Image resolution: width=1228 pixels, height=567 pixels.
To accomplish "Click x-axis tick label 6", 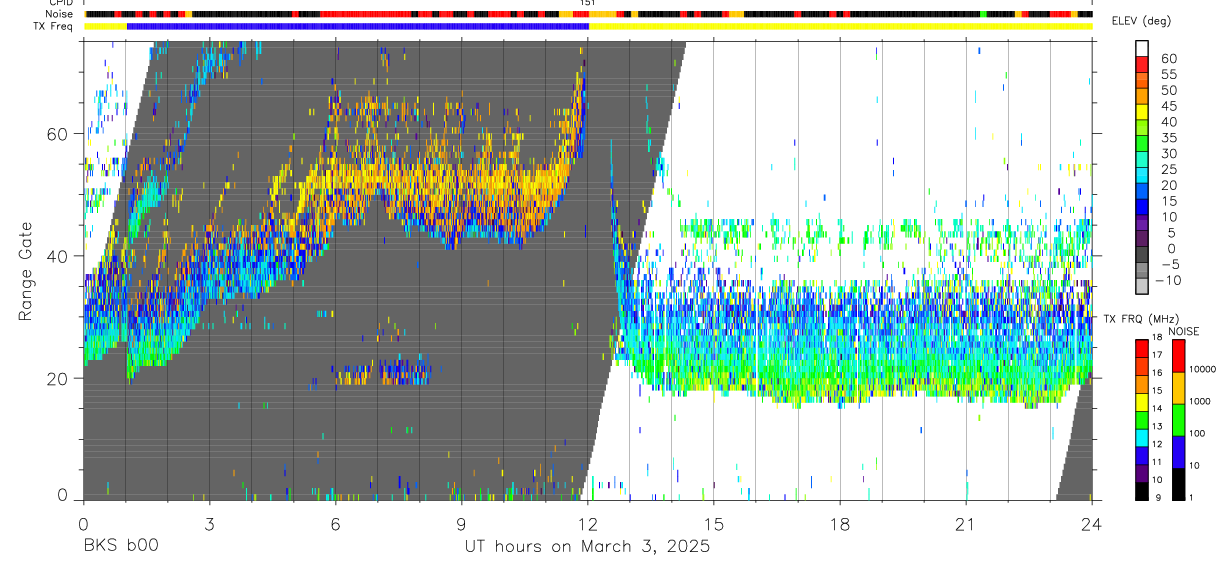I will click(335, 524).
